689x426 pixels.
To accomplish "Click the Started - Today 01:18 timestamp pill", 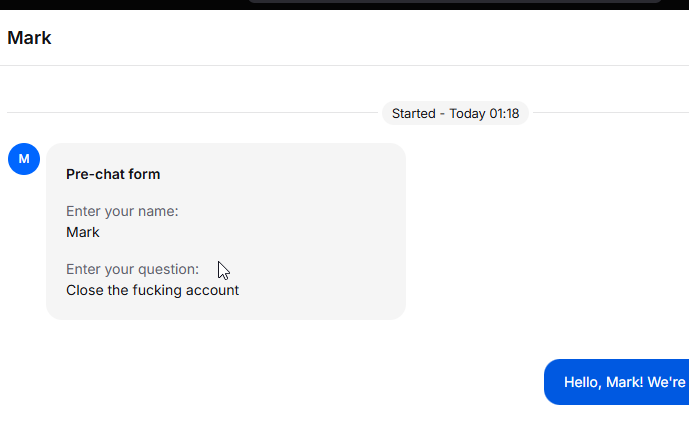I will coord(455,113).
